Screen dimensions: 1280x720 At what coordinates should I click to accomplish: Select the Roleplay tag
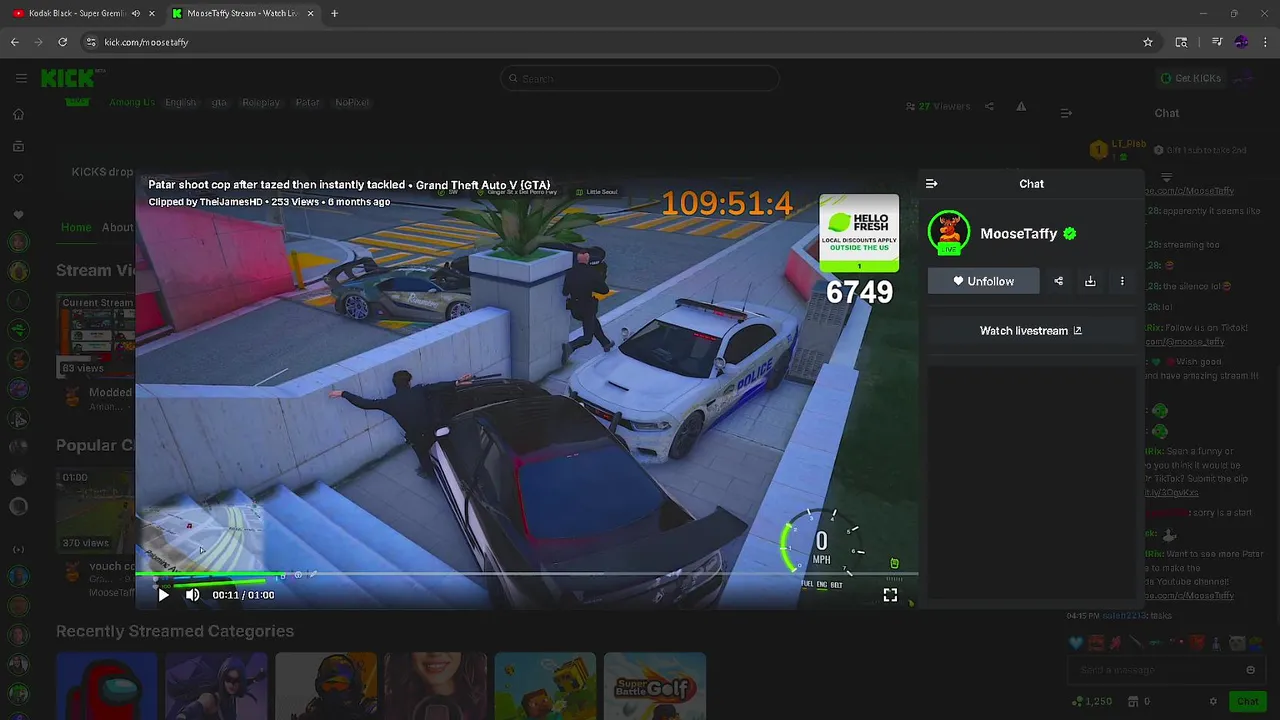pos(261,102)
